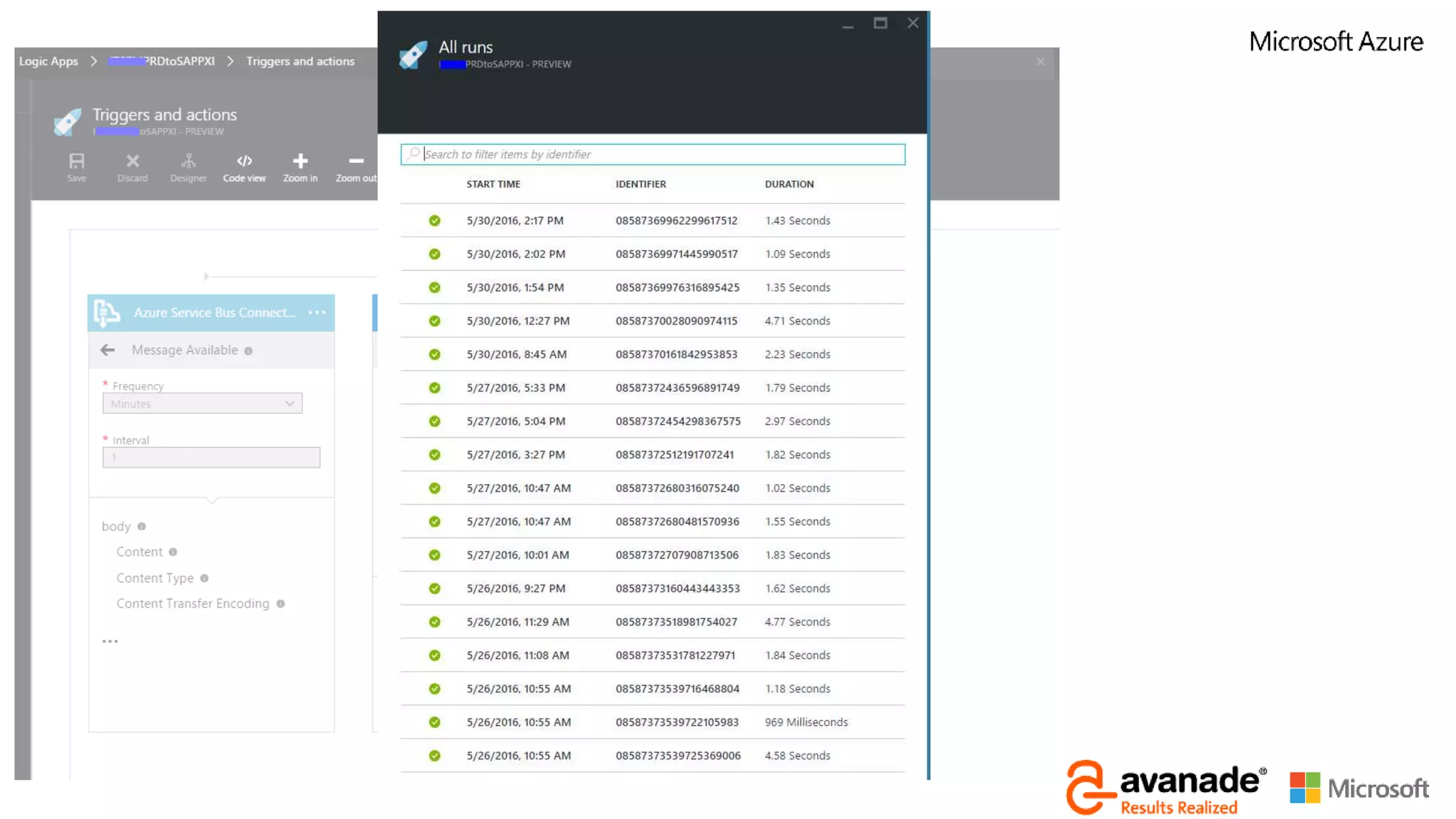Sort by DURATION column header
Image resolution: width=1456 pixels, height=819 pixels.
(789, 184)
